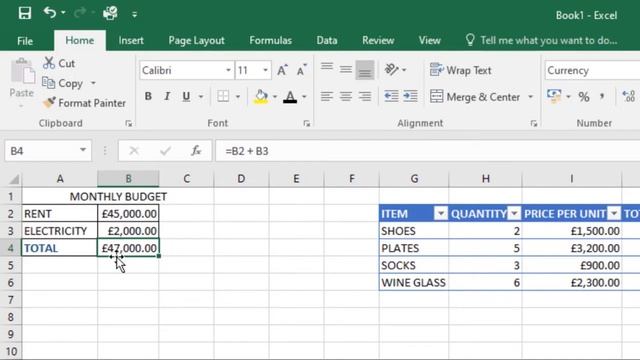Click the Format Painter button
This screenshot has height=360, width=640.
coord(84,103)
